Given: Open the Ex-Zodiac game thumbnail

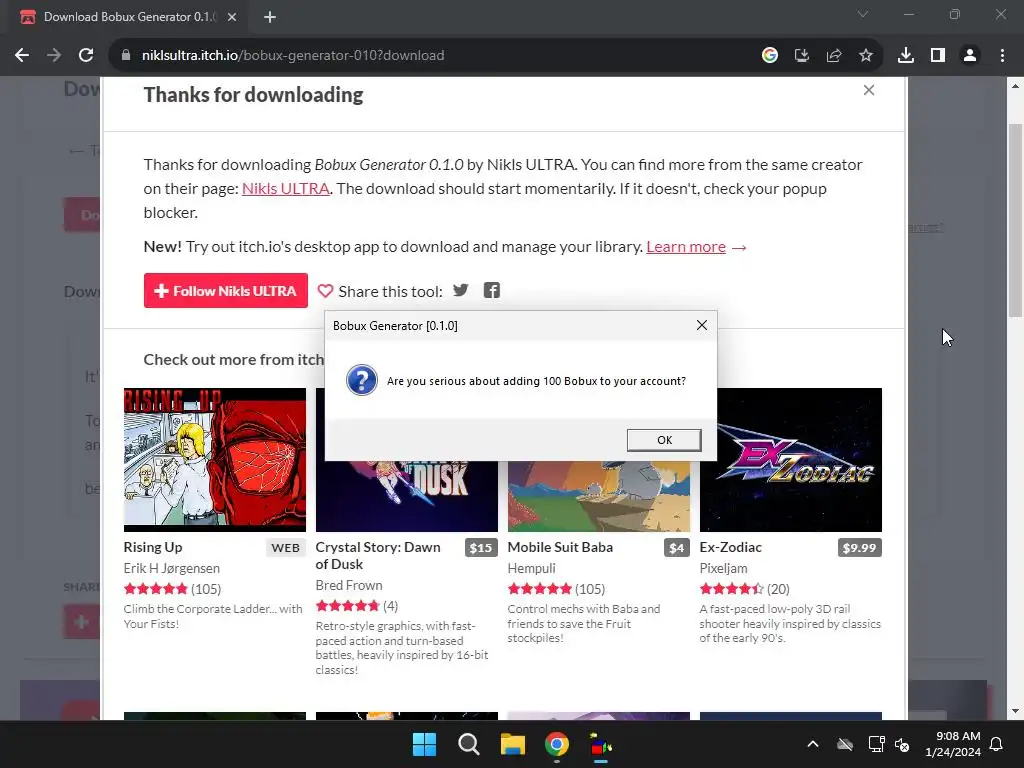Looking at the screenshot, I should (x=791, y=460).
